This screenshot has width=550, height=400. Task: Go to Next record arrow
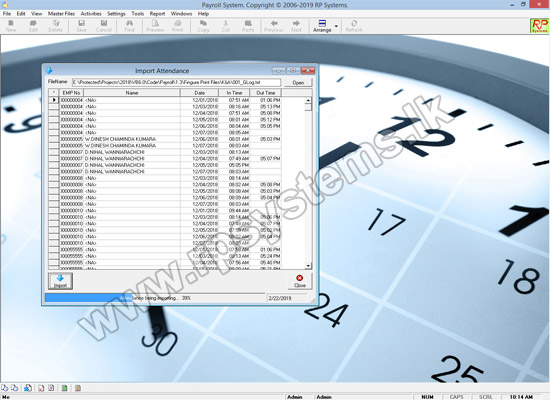tap(296, 26)
